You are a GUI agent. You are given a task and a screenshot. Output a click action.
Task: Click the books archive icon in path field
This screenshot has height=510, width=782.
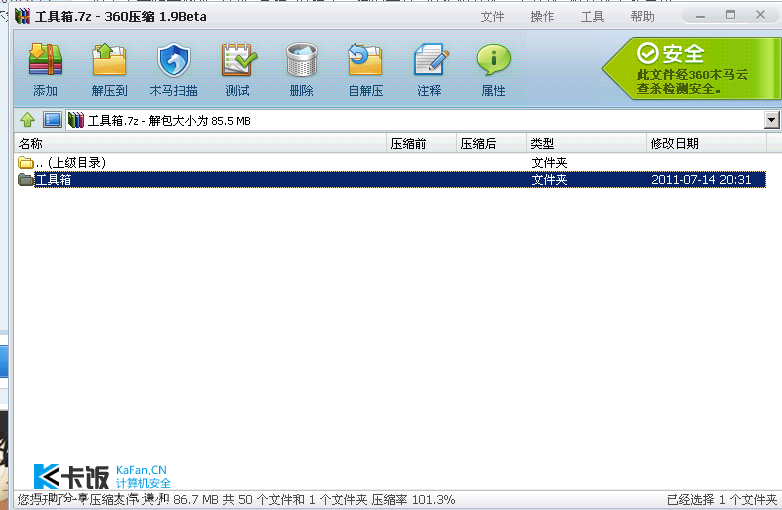[x=76, y=120]
